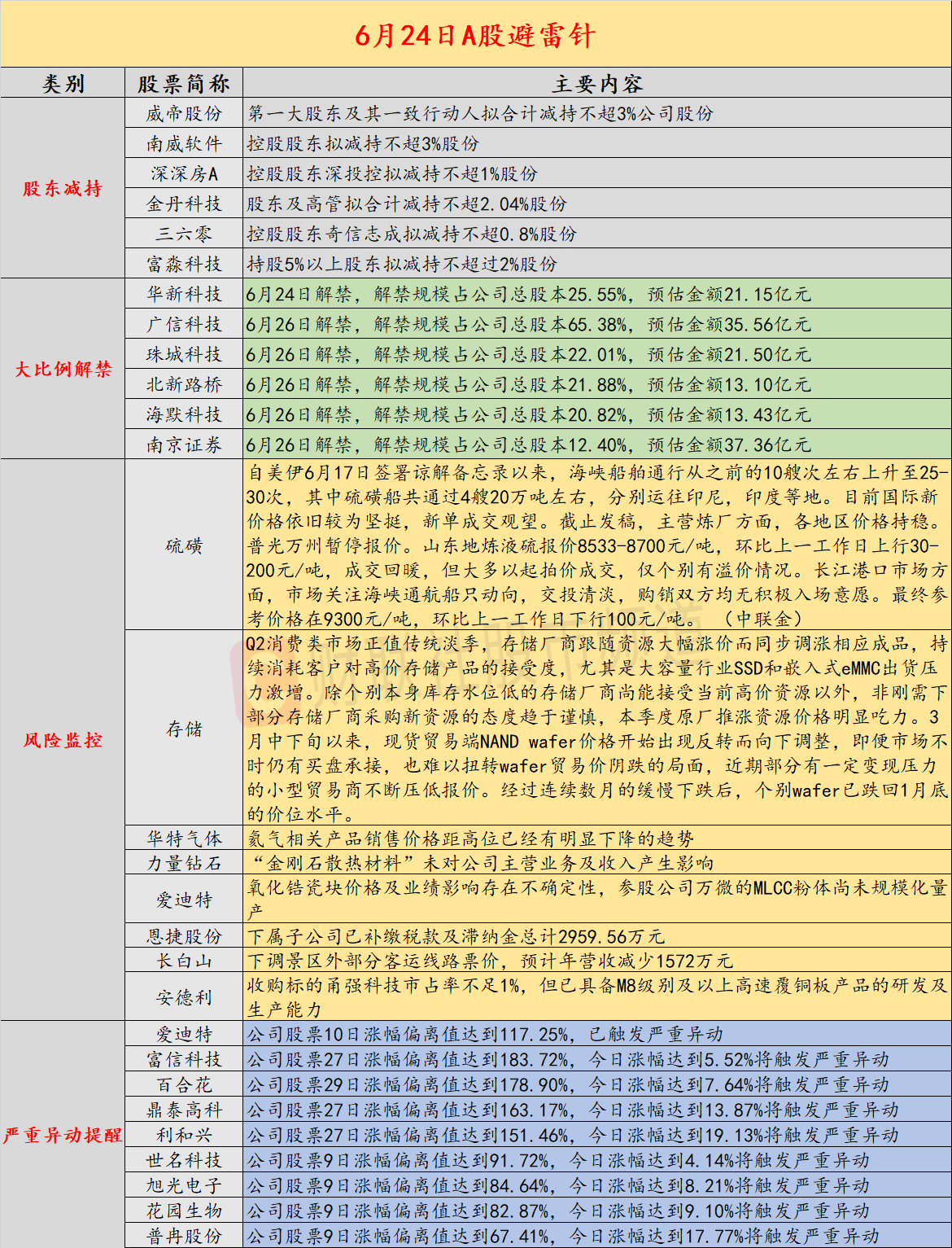Select stock name '广信科技'

tap(184, 324)
